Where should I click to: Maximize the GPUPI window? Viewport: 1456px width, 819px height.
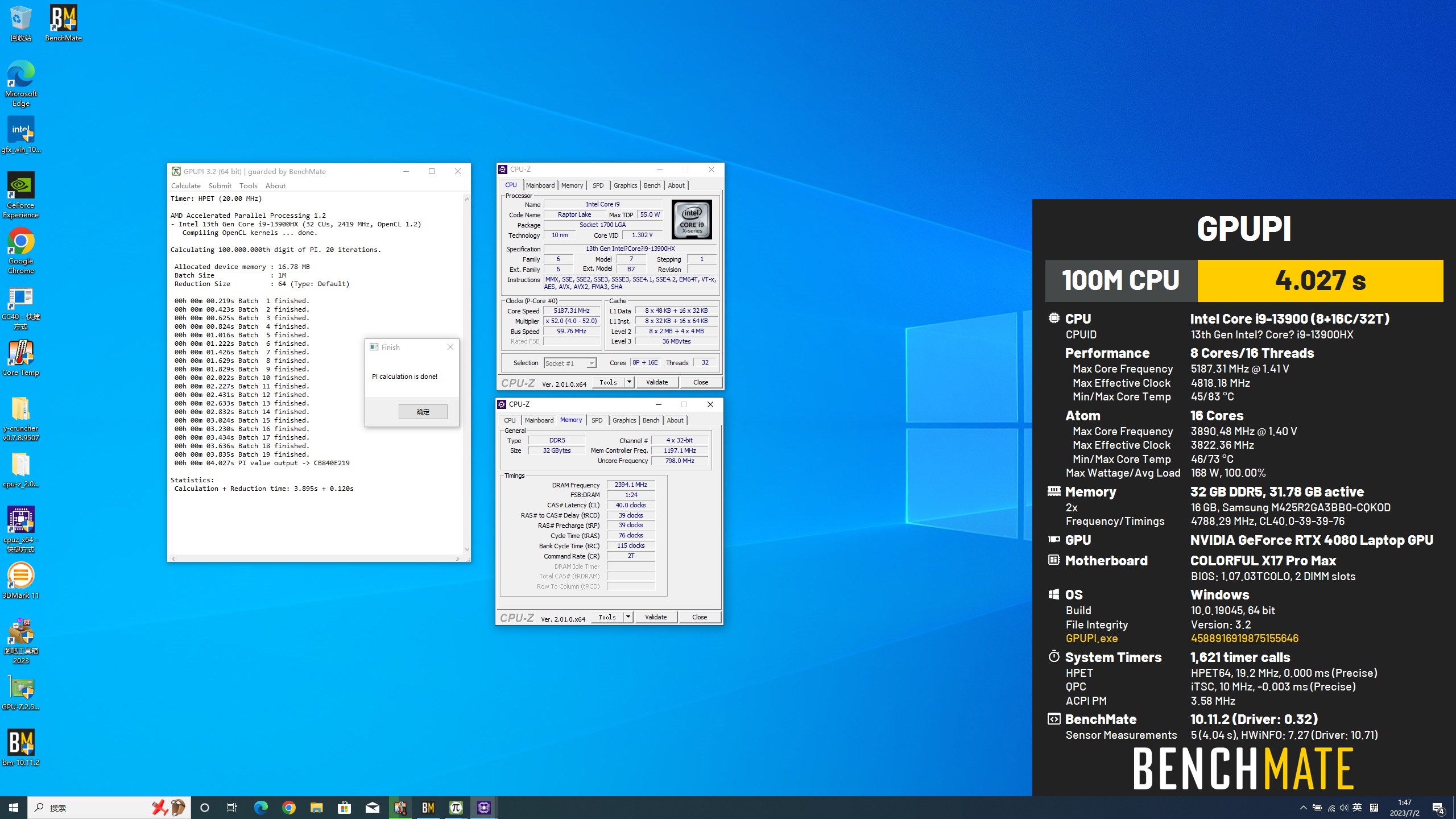pyautogui.click(x=432, y=171)
